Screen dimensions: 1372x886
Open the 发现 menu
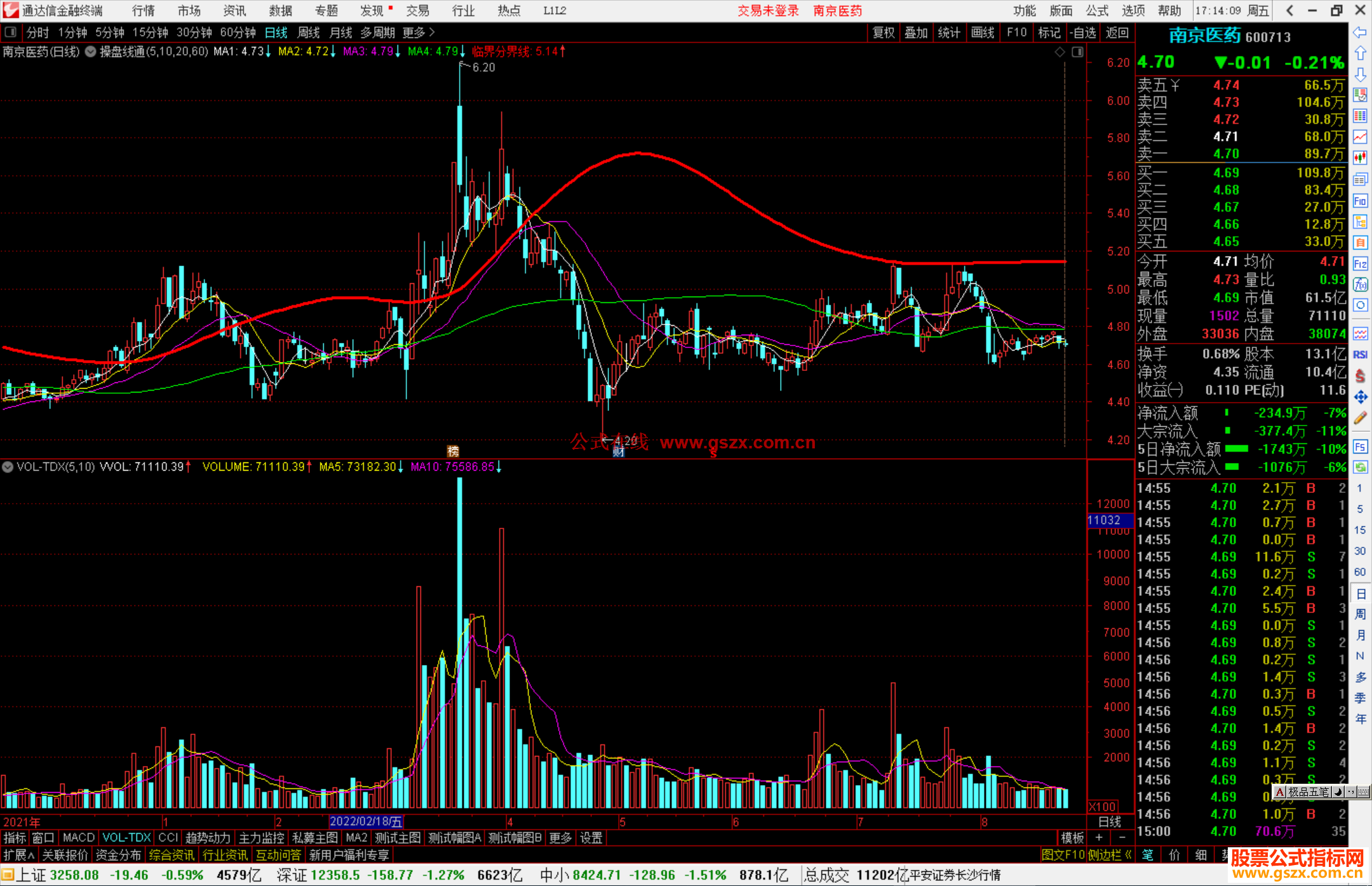pos(372,11)
